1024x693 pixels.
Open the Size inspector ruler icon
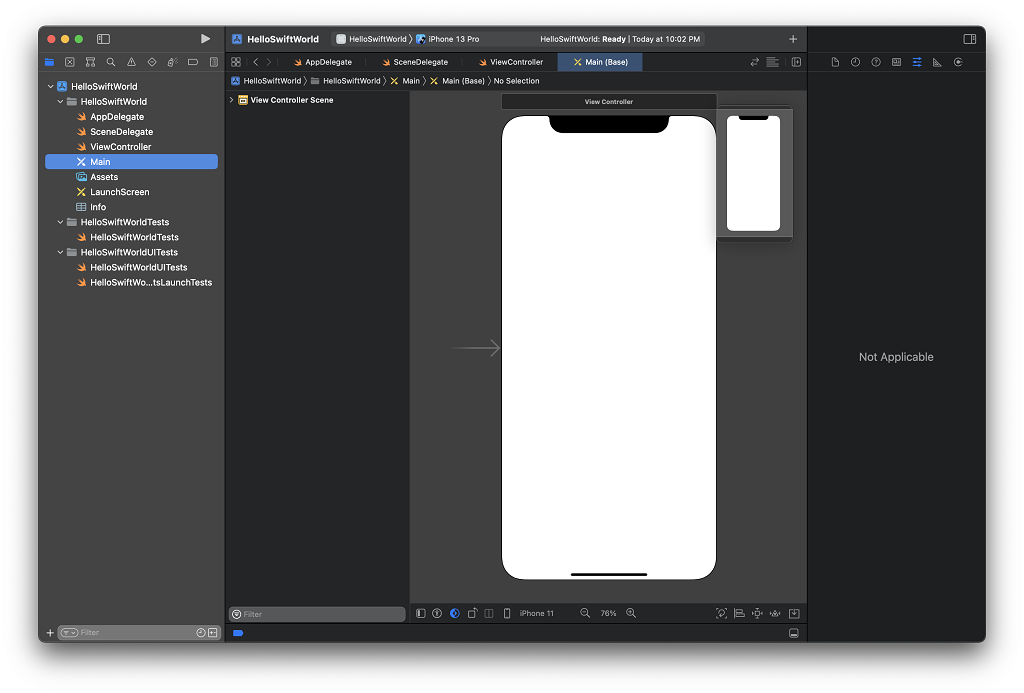click(937, 62)
